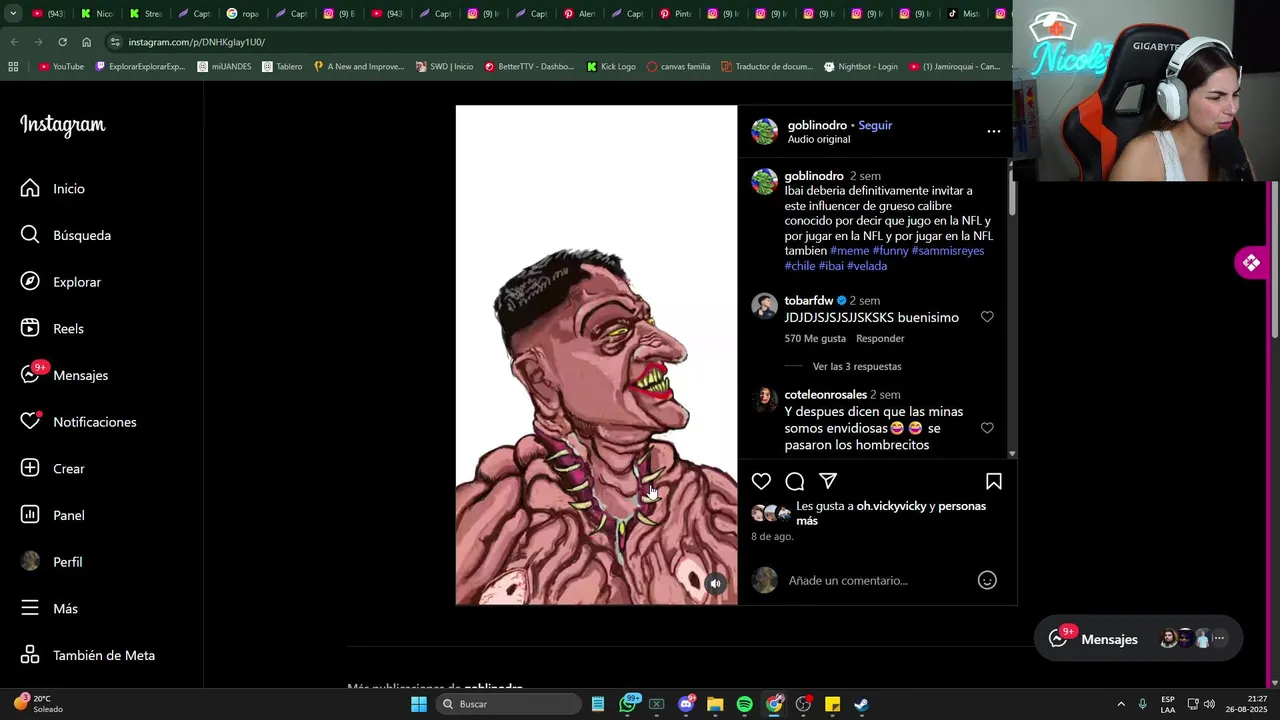Click the Instagram logo
This screenshot has height=720, width=1280.
(x=62, y=125)
